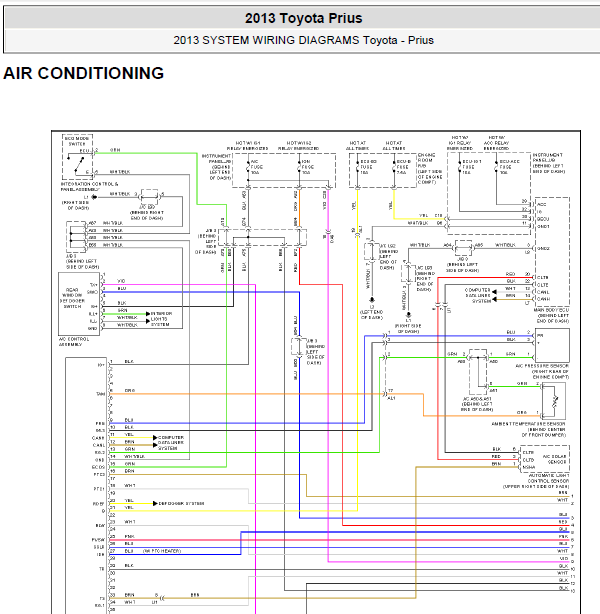The width and height of the screenshot is (600, 614).
Task: Click the 'HOT W/ ACC RELAY ENERGIZED' label
Action: click(x=497, y=143)
